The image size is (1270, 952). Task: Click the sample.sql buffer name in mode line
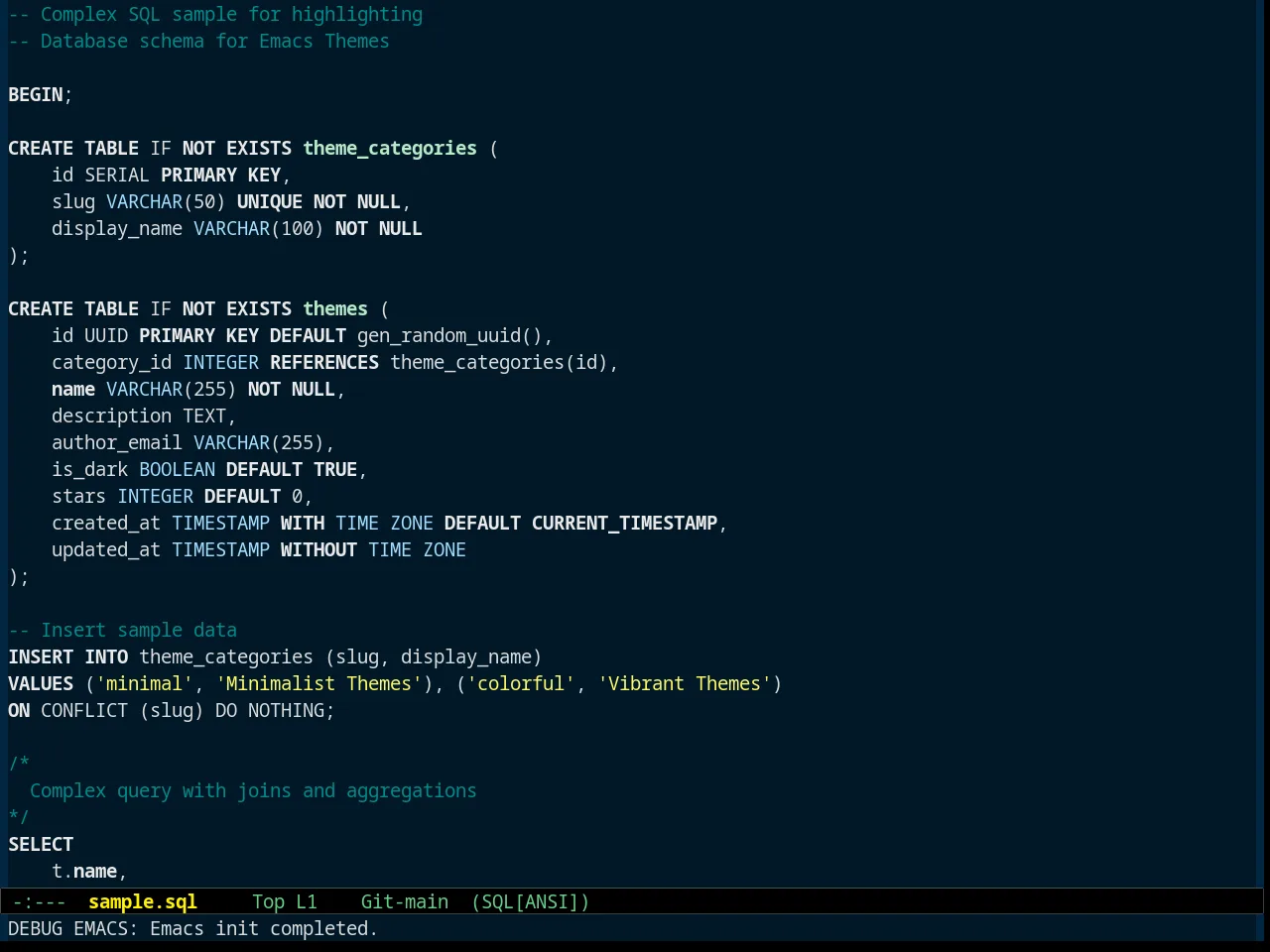pos(143,901)
